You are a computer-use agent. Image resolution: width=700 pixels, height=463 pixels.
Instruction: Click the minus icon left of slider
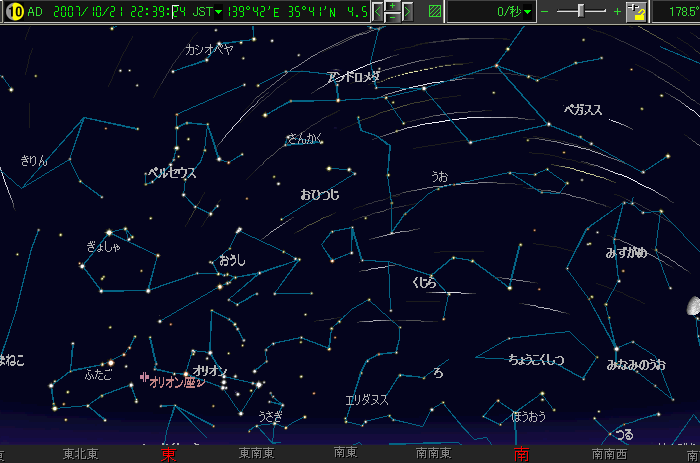tap(545, 12)
